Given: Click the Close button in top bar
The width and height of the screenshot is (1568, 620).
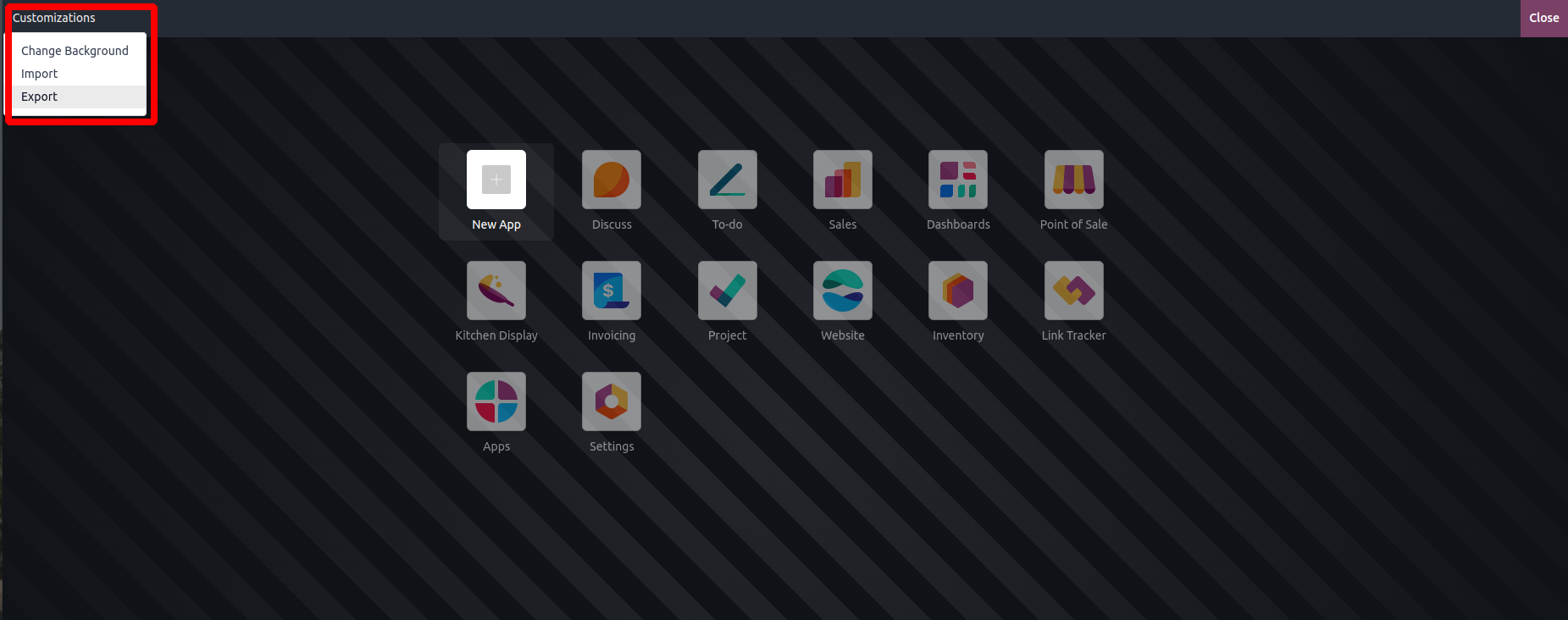Looking at the screenshot, I should point(1544,18).
